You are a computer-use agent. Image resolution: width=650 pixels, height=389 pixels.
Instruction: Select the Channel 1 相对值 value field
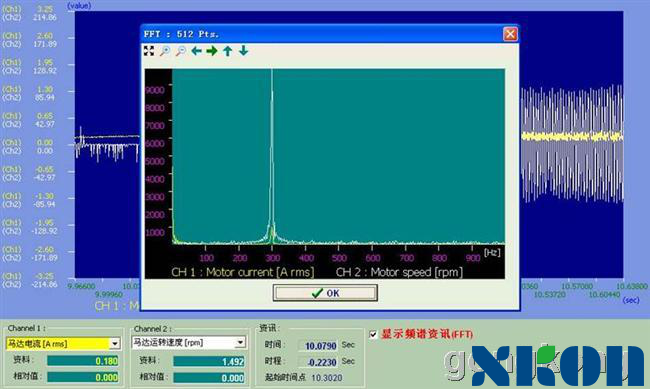click(82, 377)
